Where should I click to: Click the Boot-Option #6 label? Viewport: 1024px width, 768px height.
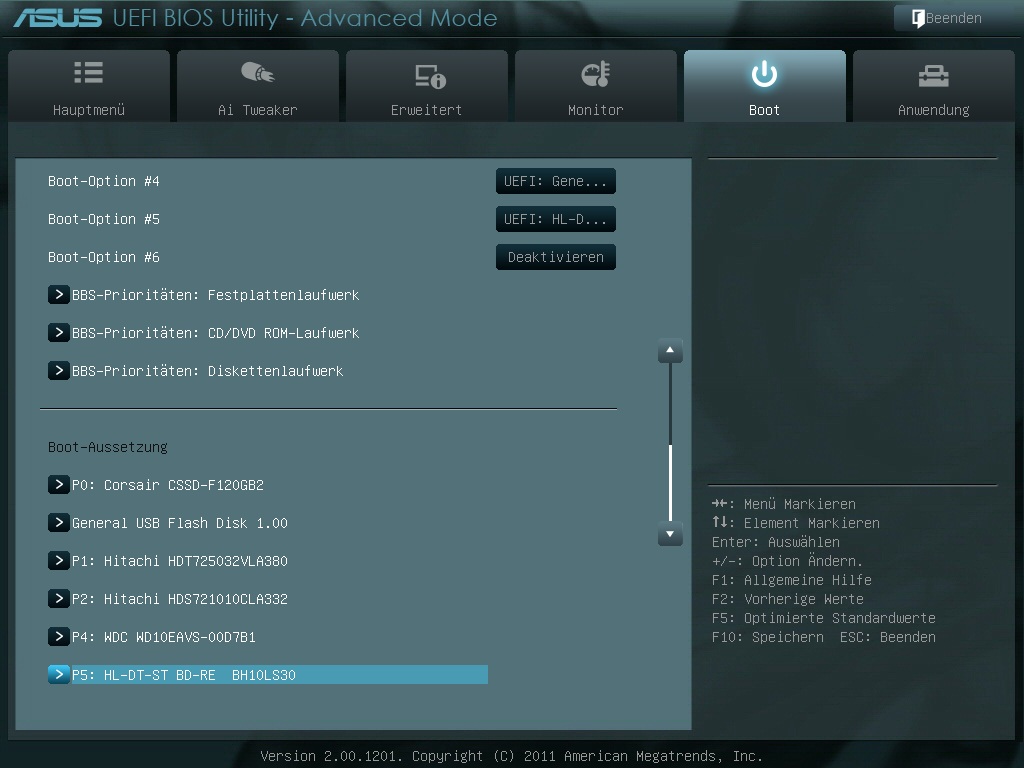tap(104, 257)
